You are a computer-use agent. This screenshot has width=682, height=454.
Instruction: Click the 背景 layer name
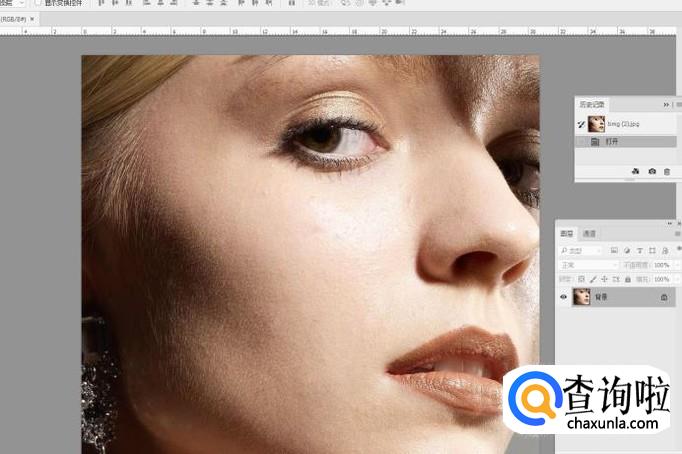(601, 297)
